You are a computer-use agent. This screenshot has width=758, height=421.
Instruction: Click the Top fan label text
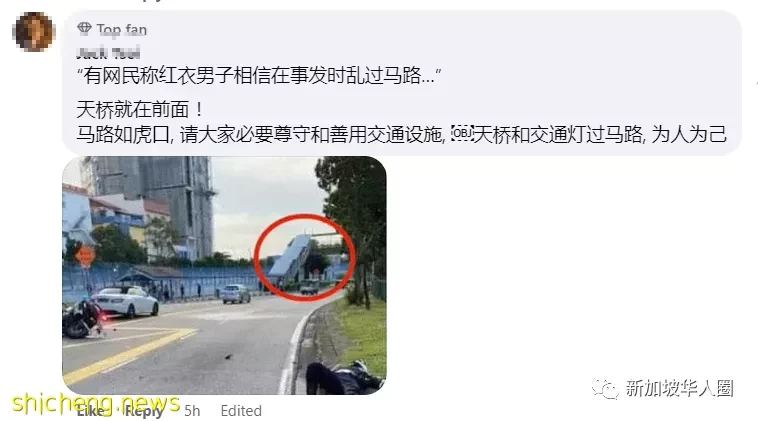click(121, 29)
